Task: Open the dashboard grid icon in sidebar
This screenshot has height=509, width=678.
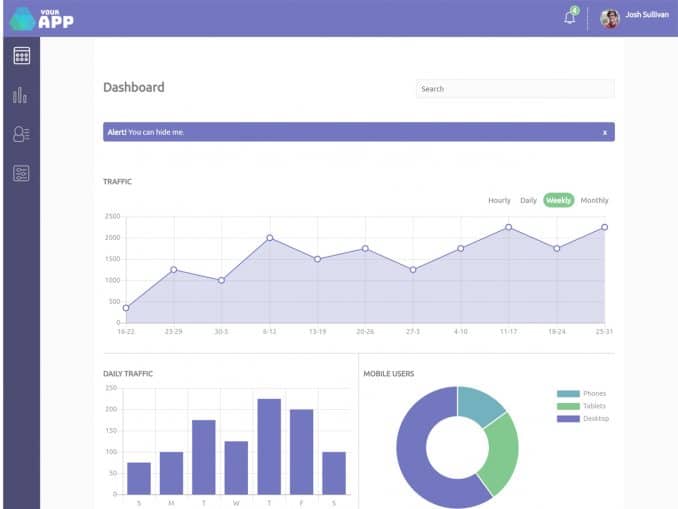Action: tap(22, 56)
